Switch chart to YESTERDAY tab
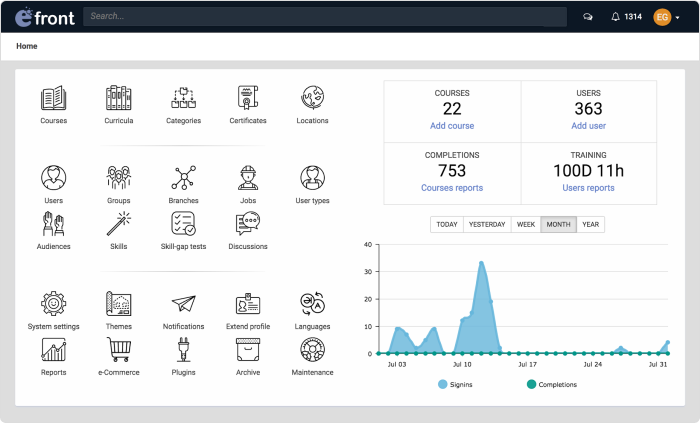 coord(487,224)
